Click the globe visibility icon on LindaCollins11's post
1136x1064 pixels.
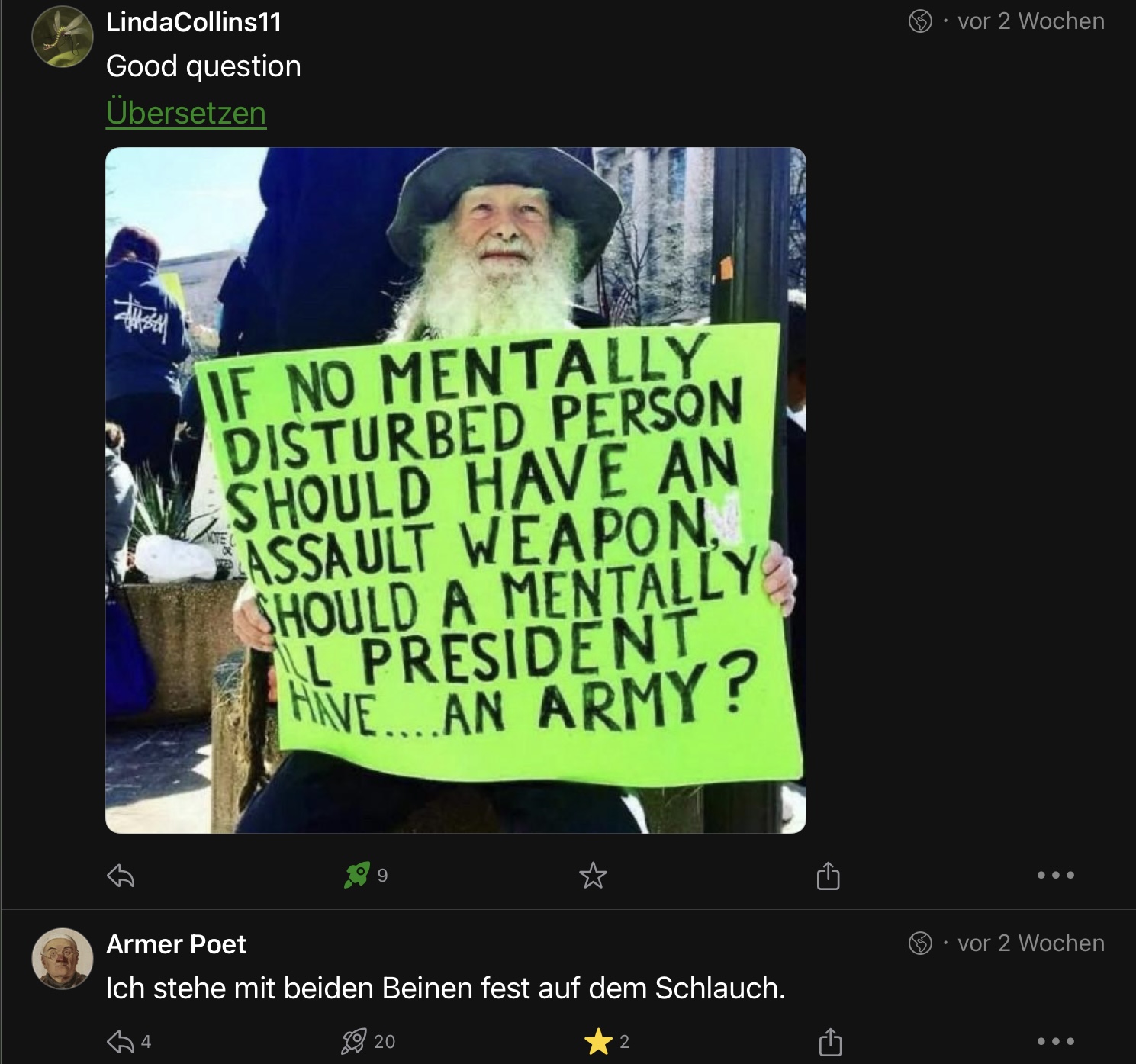click(x=920, y=21)
